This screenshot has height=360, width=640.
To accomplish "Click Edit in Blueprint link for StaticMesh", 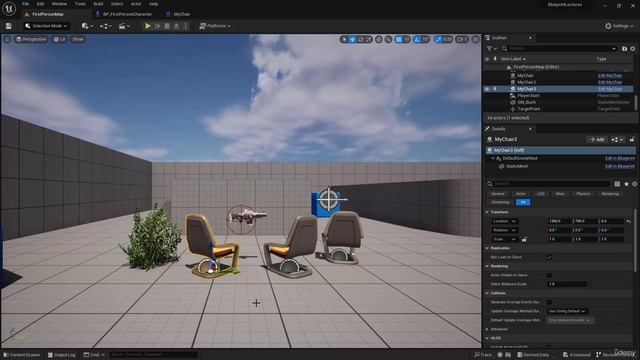I will coord(620,166).
